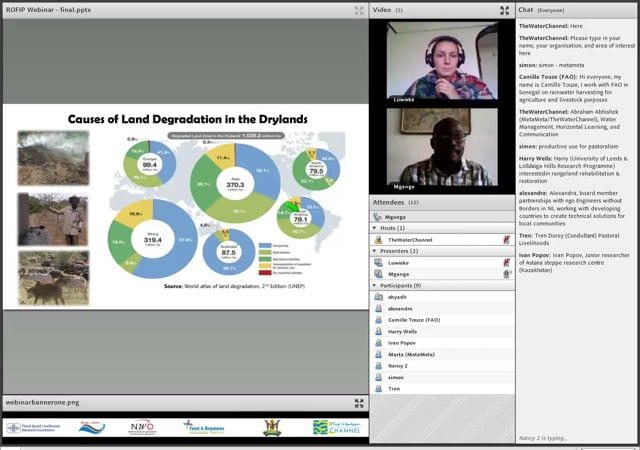Click Mganga's webcam video feed
640x450 pixels.
point(442,147)
